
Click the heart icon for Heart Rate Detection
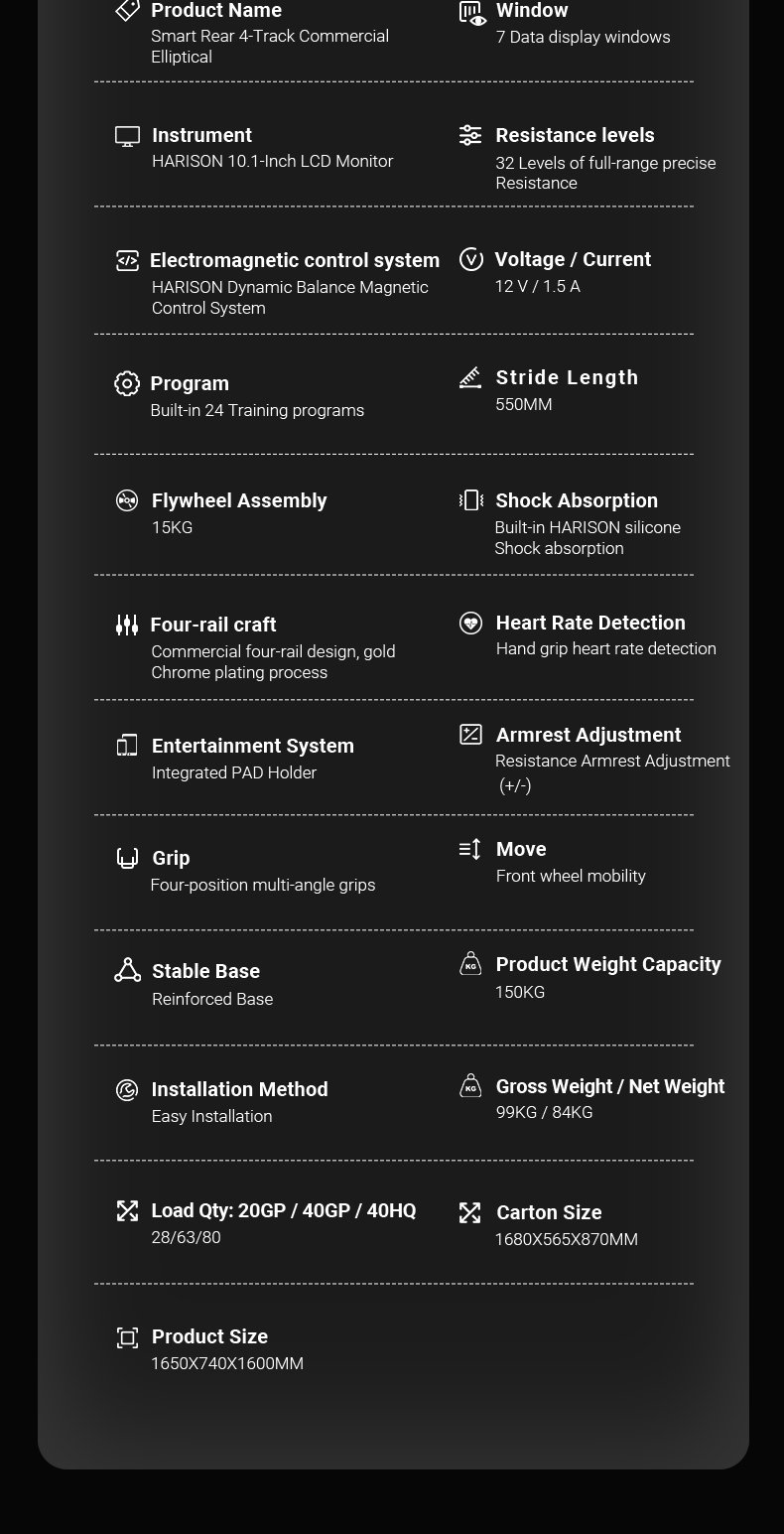tap(470, 623)
